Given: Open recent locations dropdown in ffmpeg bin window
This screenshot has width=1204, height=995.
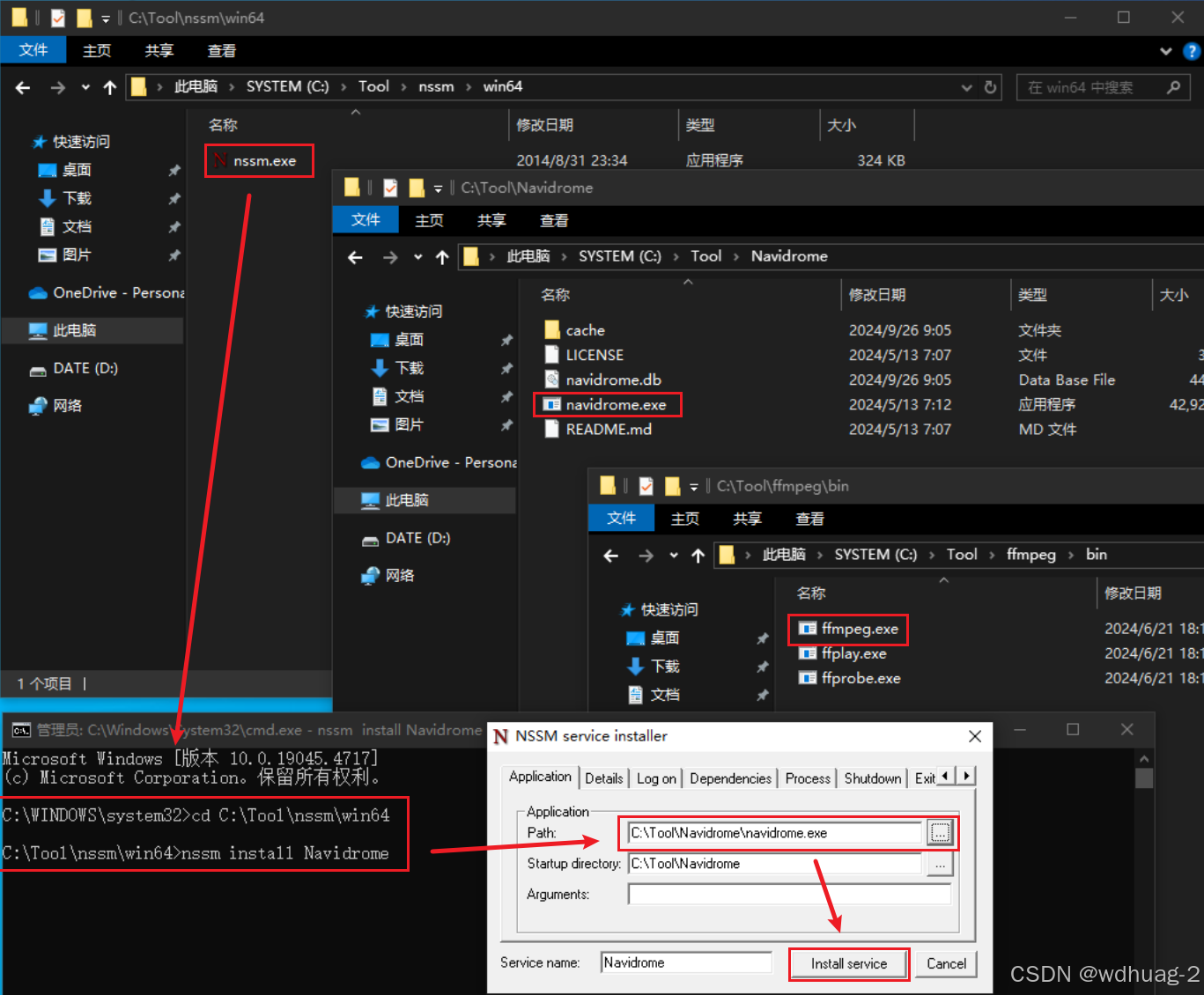Looking at the screenshot, I should pos(673,556).
